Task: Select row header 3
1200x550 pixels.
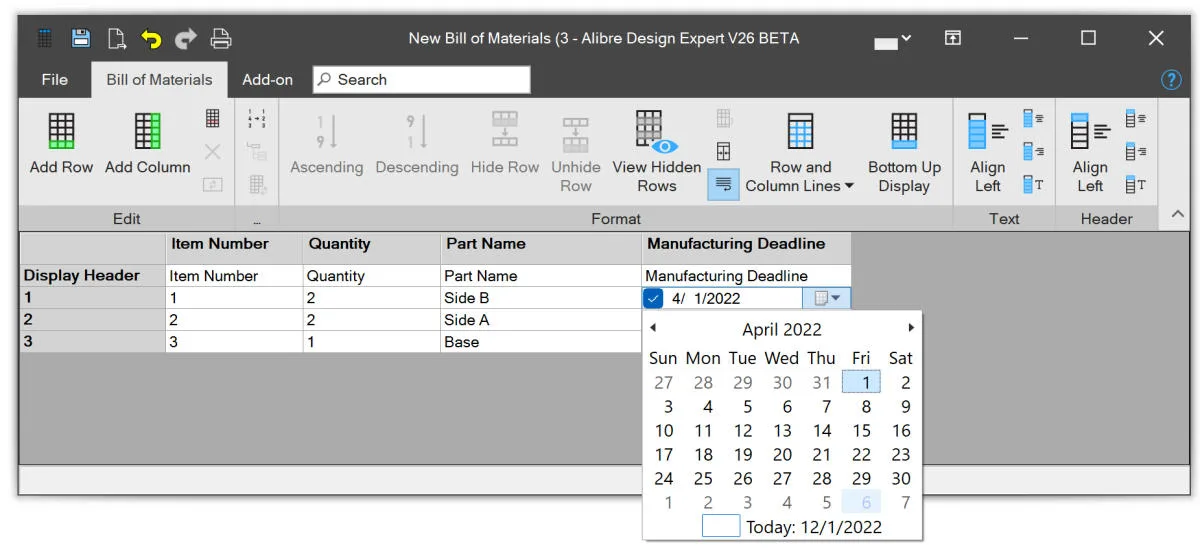Action: click(x=93, y=342)
